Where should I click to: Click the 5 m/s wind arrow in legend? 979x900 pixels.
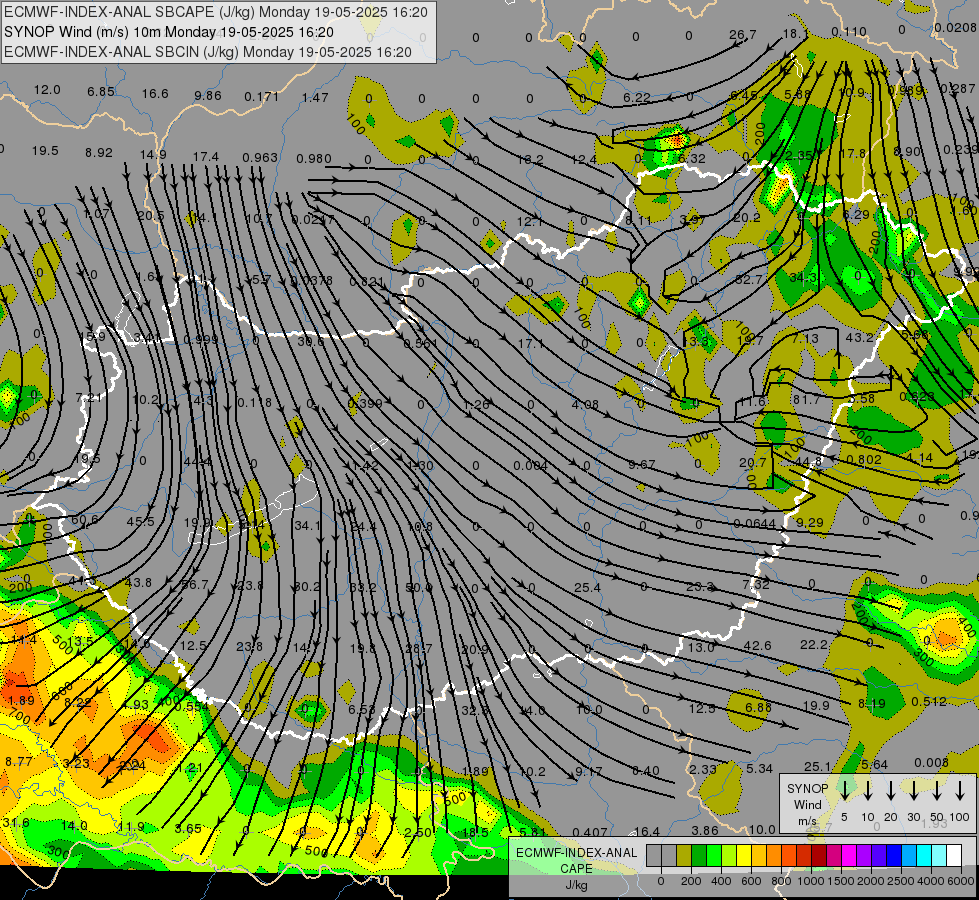coord(845,790)
